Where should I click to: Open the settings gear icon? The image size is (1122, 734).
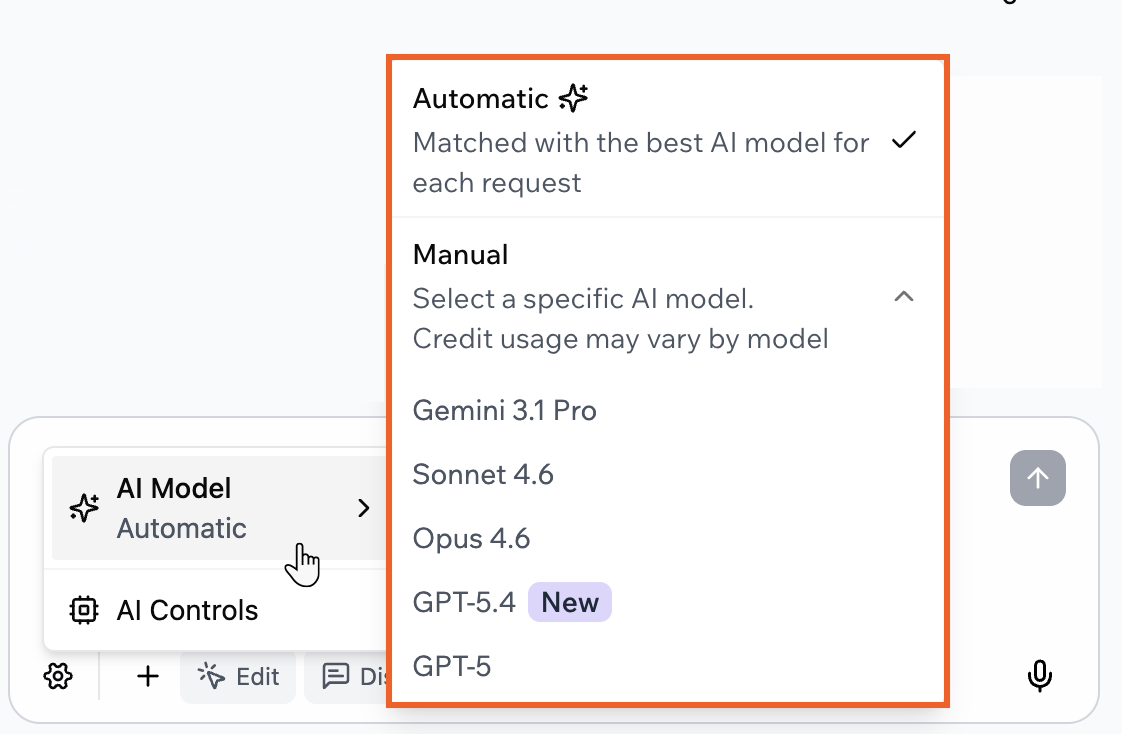pos(58,676)
